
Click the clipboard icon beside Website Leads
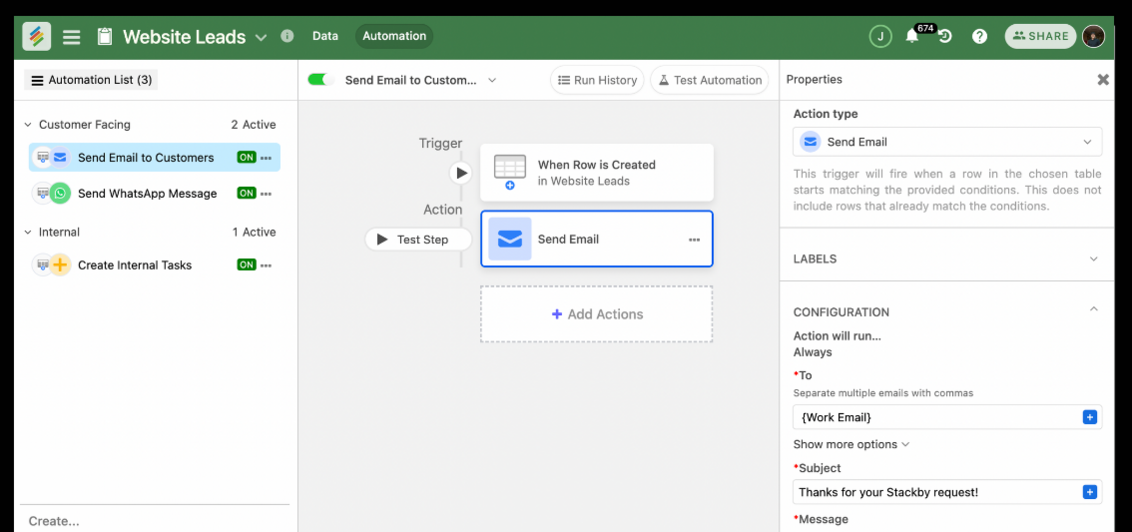(105, 37)
